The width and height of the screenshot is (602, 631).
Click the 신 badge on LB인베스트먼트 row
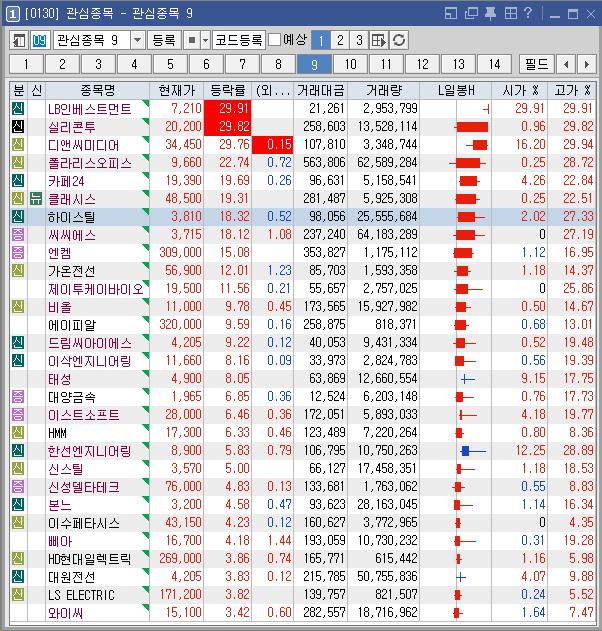click(x=18, y=109)
